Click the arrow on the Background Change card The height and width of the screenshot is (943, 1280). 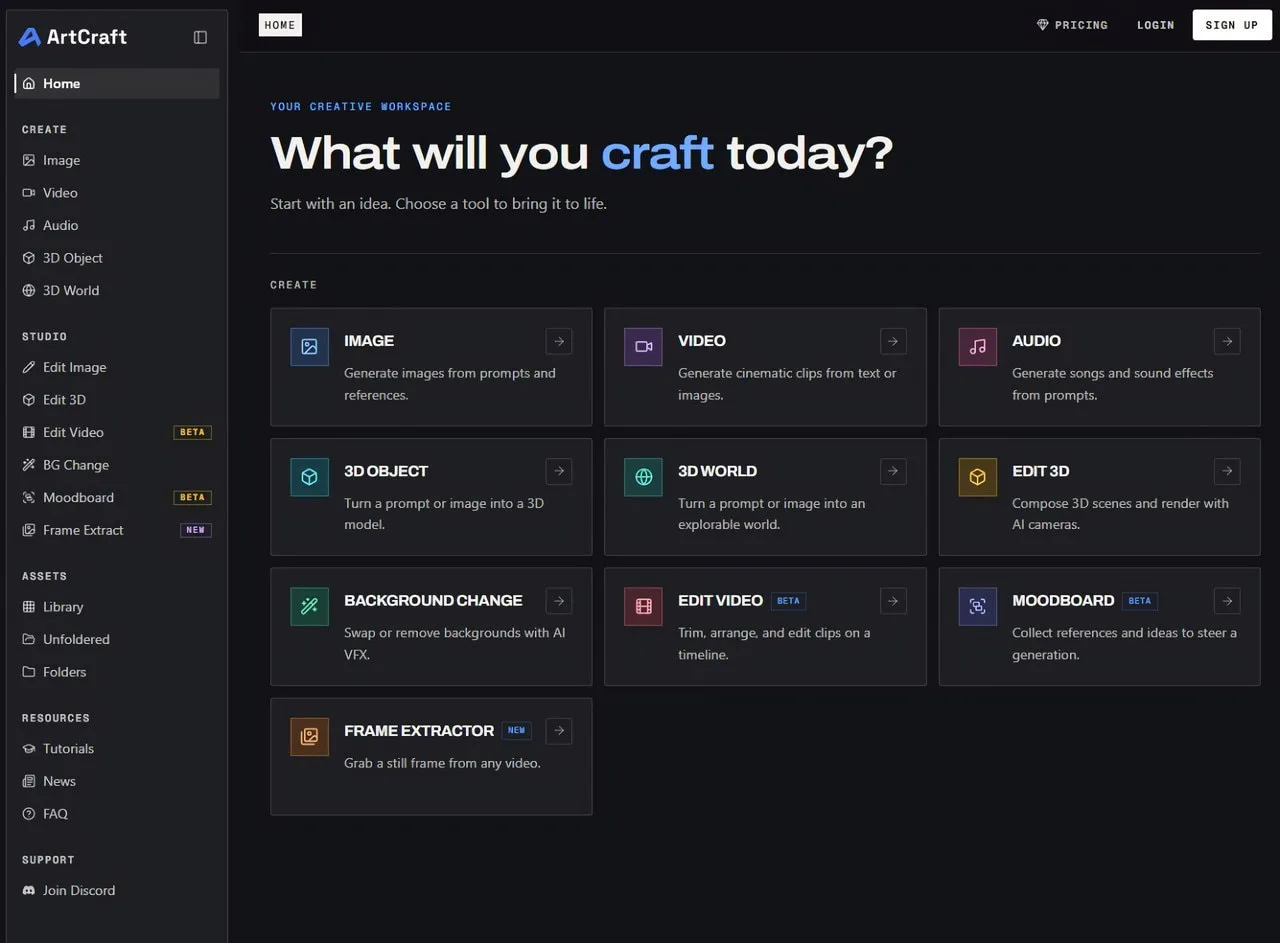pos(559,601)
